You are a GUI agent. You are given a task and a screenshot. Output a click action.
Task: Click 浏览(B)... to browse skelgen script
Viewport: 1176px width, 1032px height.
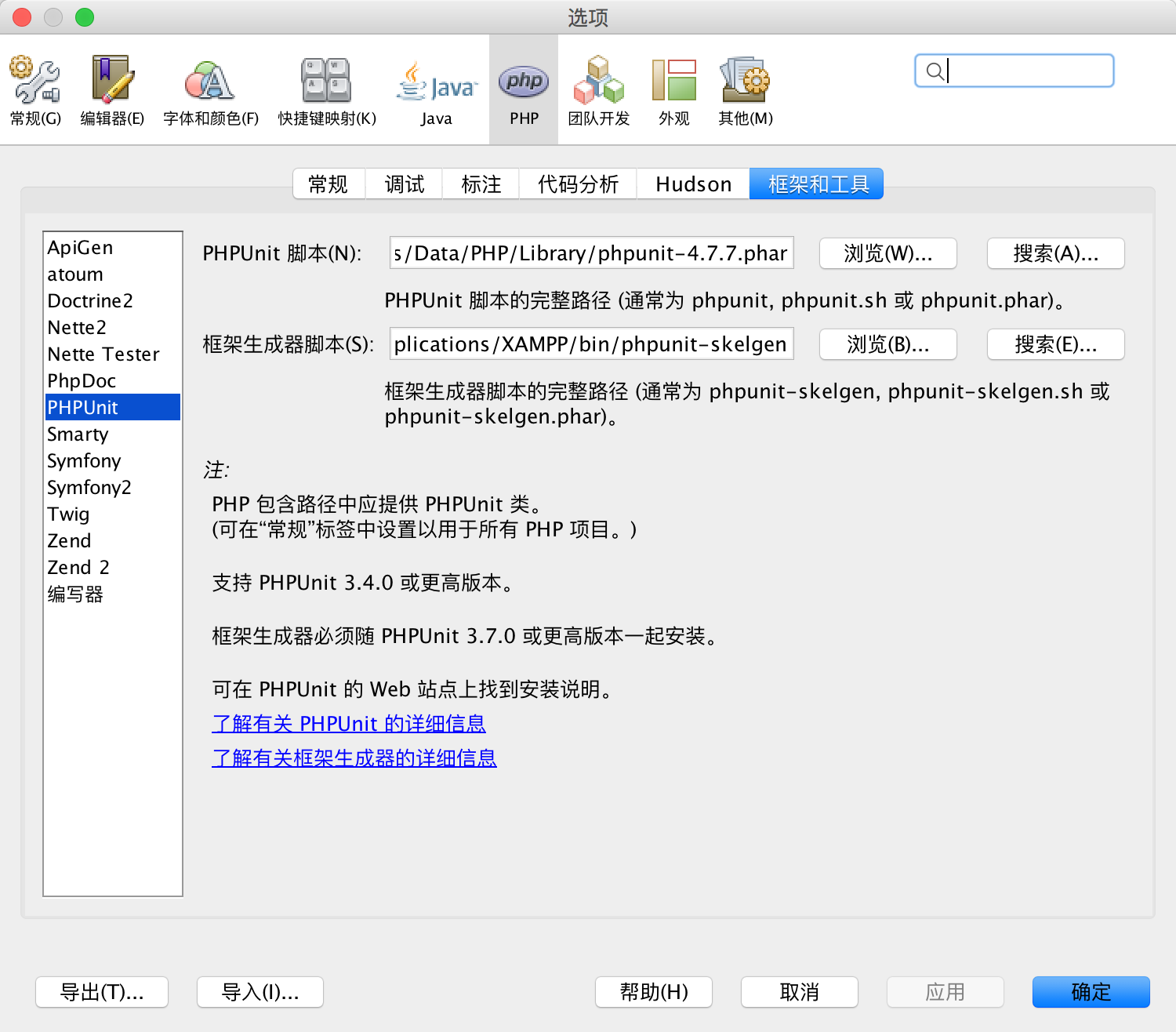point(888,344)
